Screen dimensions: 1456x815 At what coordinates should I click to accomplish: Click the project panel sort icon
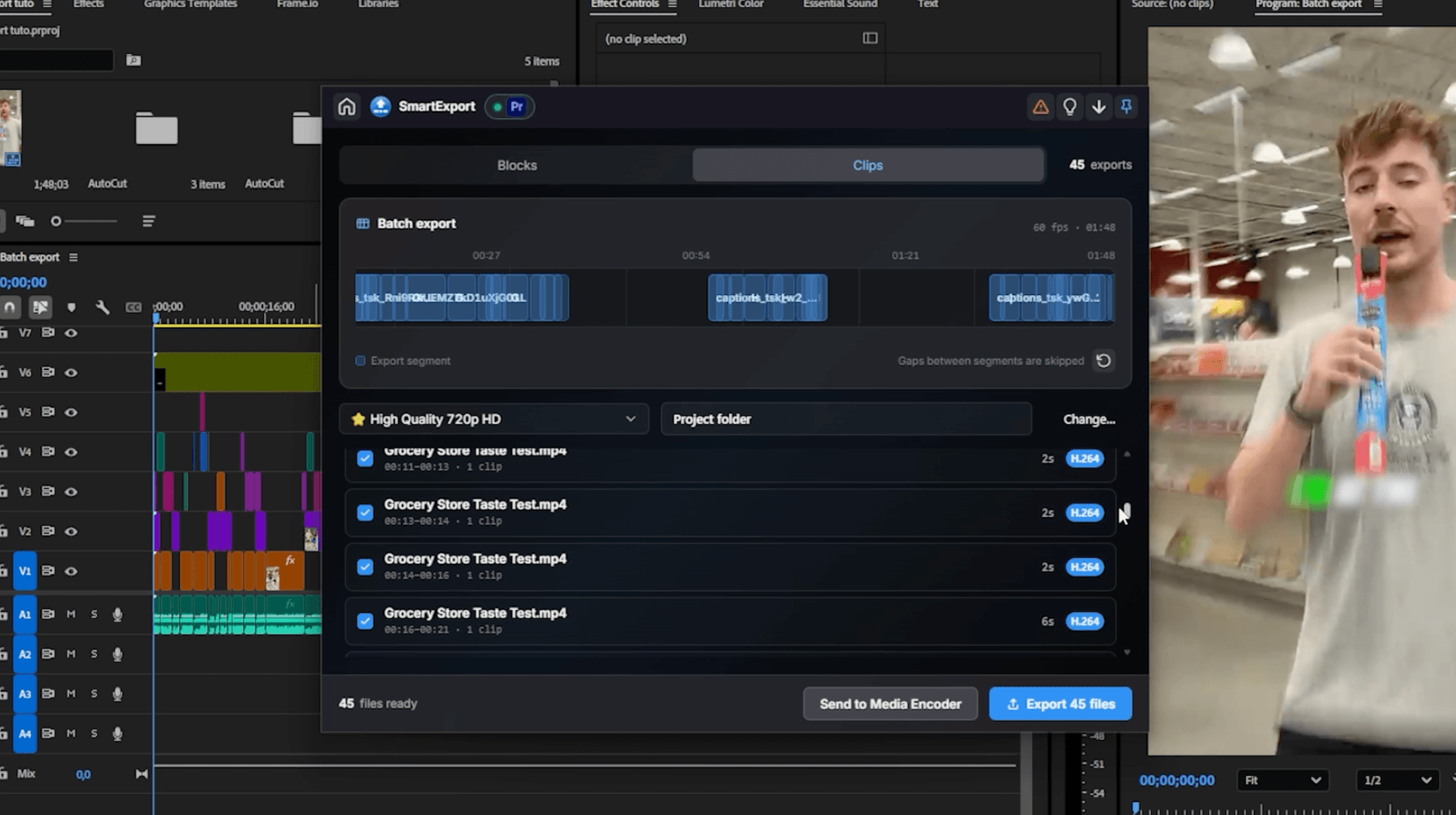coord(149,221)
